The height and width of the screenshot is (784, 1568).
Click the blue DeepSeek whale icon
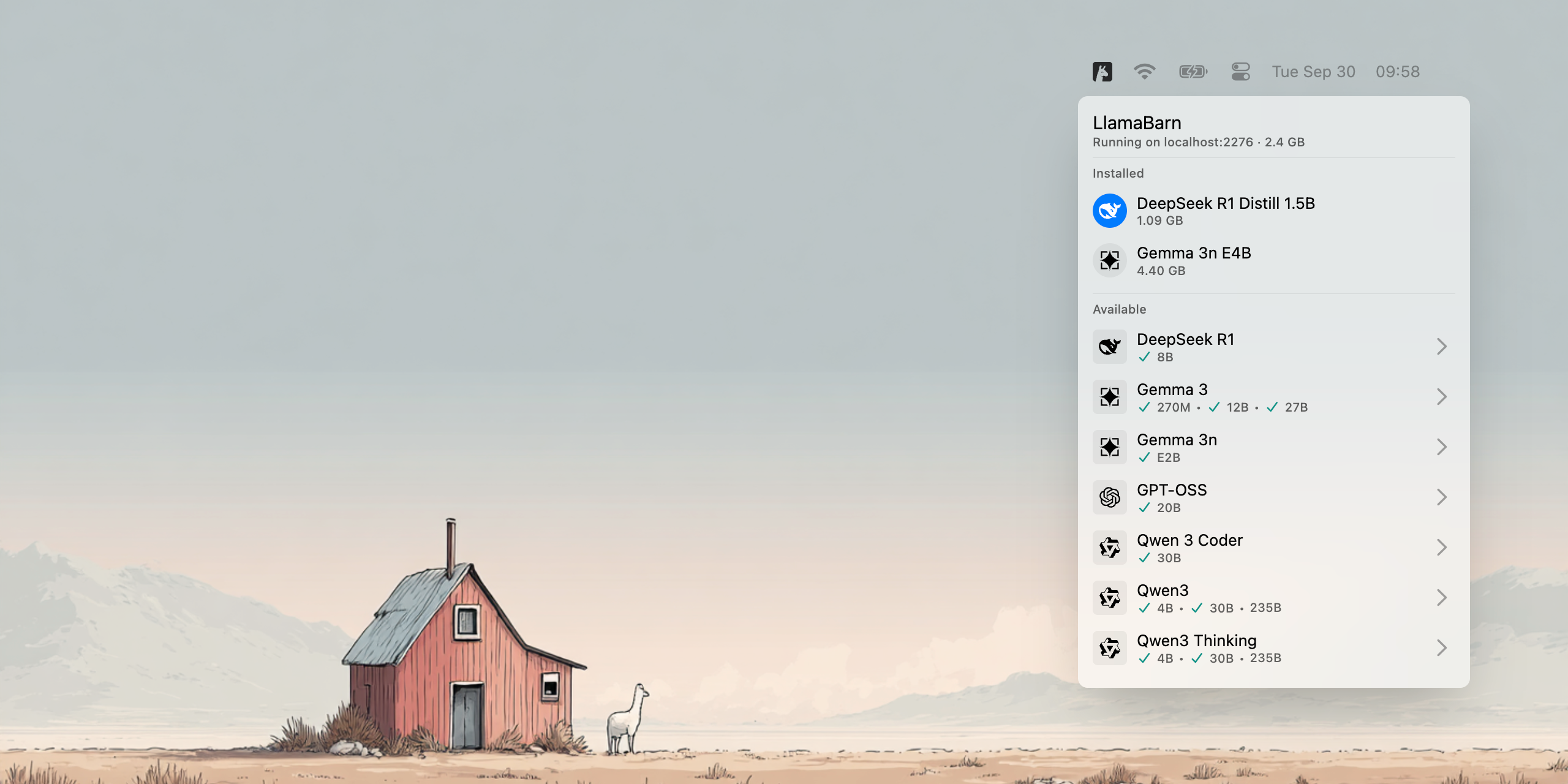click(1109, 211)
